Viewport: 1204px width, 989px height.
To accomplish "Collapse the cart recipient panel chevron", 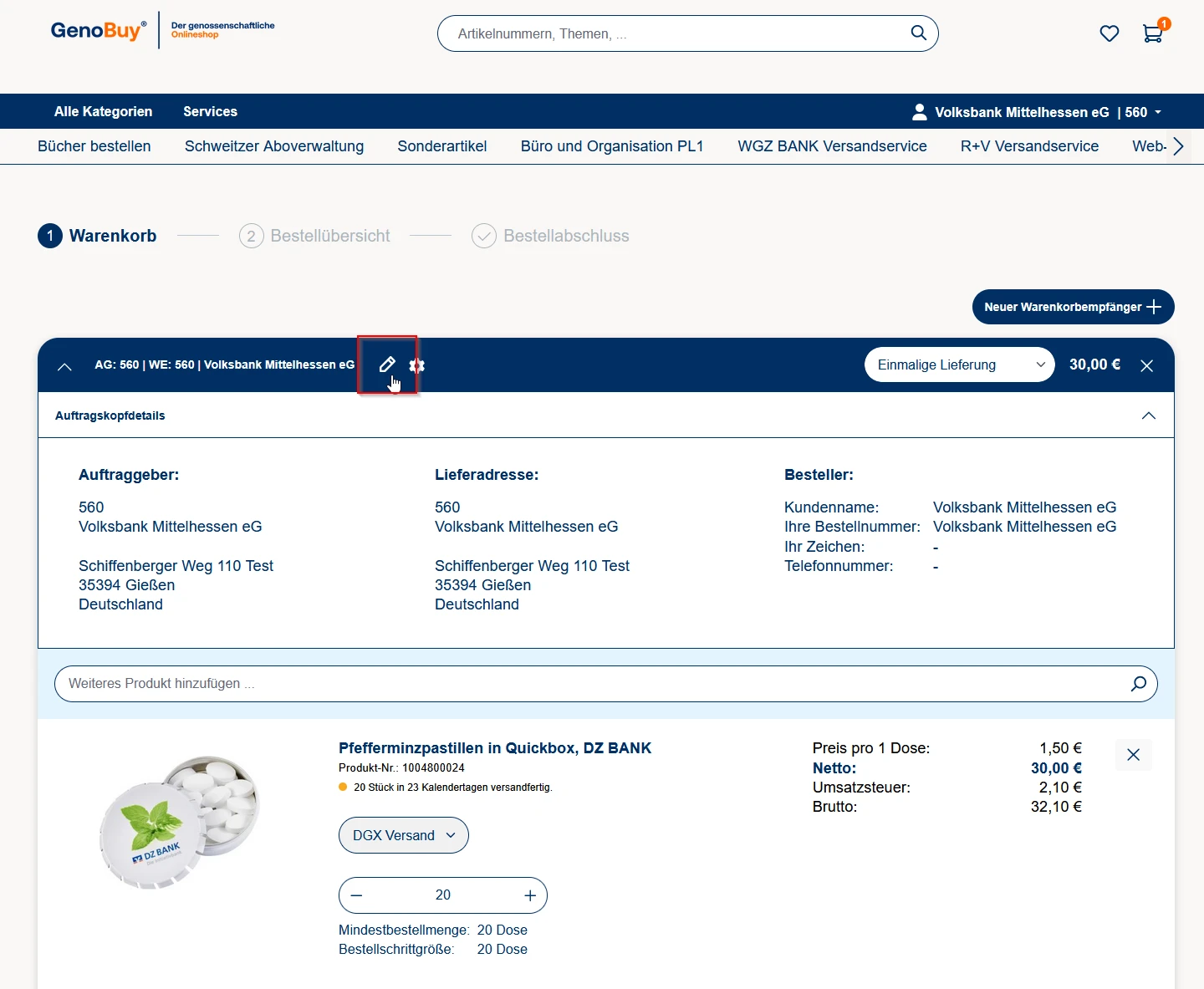I will pyautogui.click(x=64, y=366).
